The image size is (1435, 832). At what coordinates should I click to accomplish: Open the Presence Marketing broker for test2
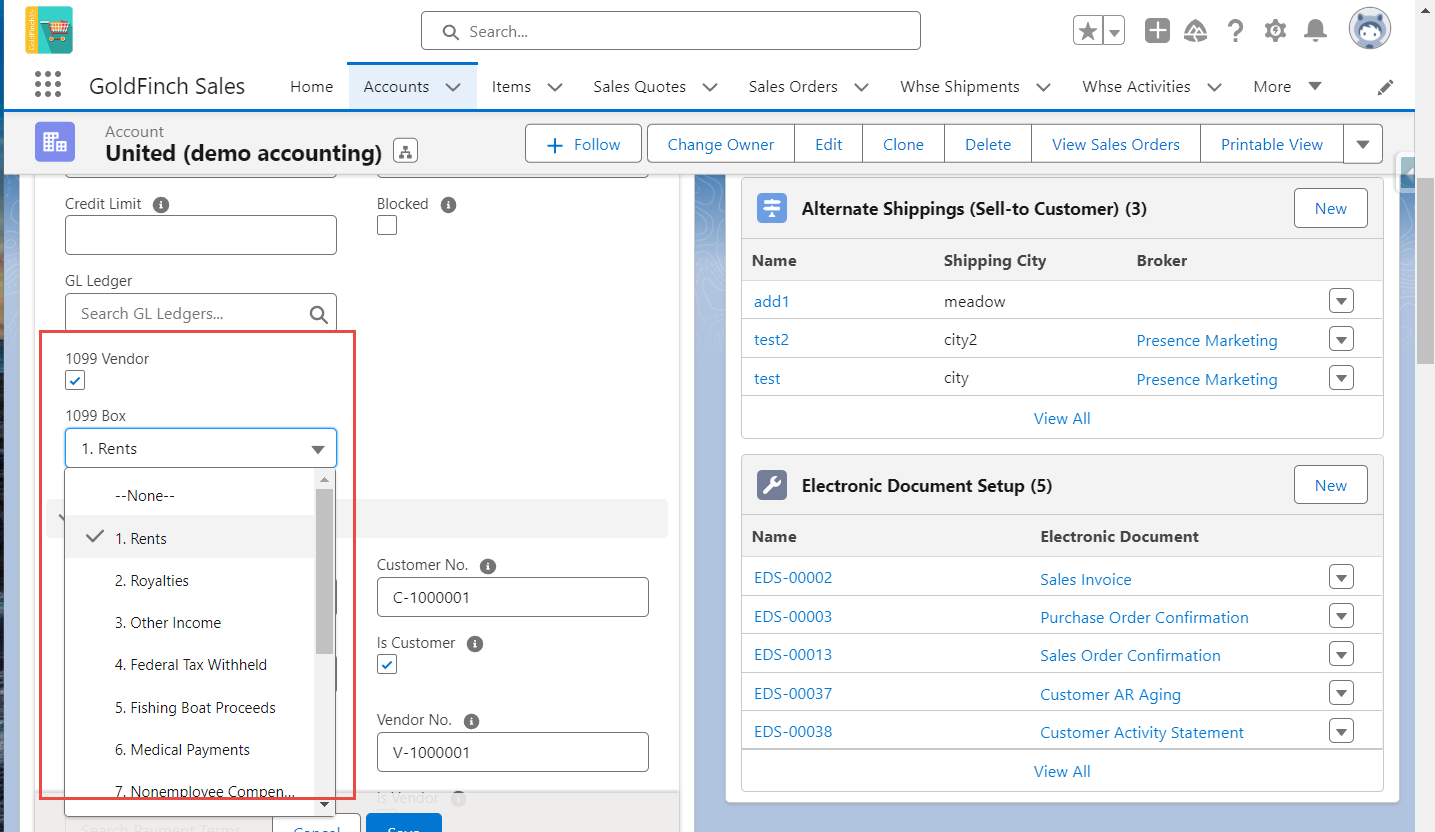pos(1207,340)
